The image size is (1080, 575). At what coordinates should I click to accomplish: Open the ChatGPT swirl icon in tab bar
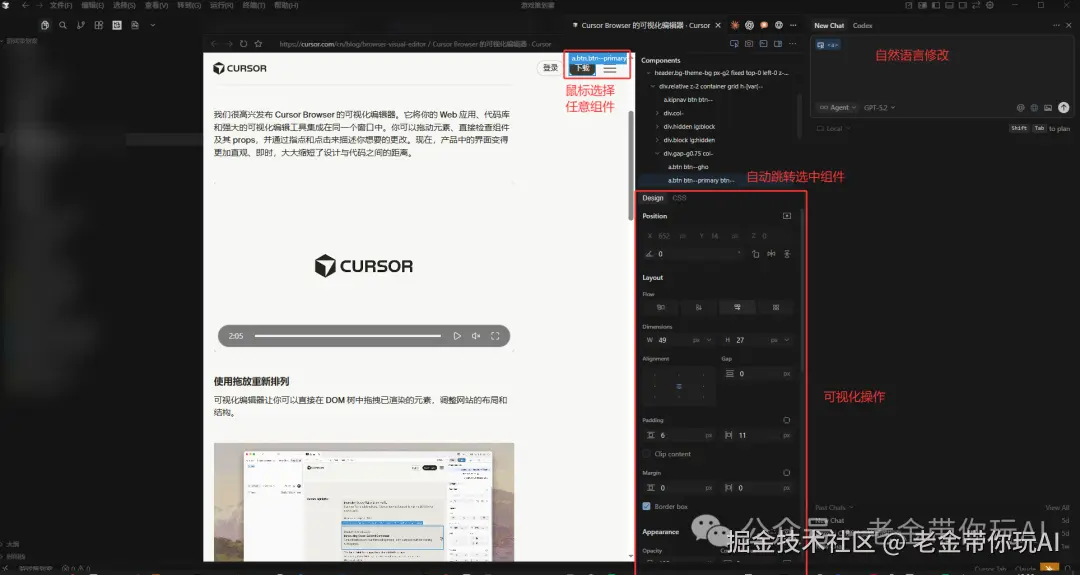point(749,25)
